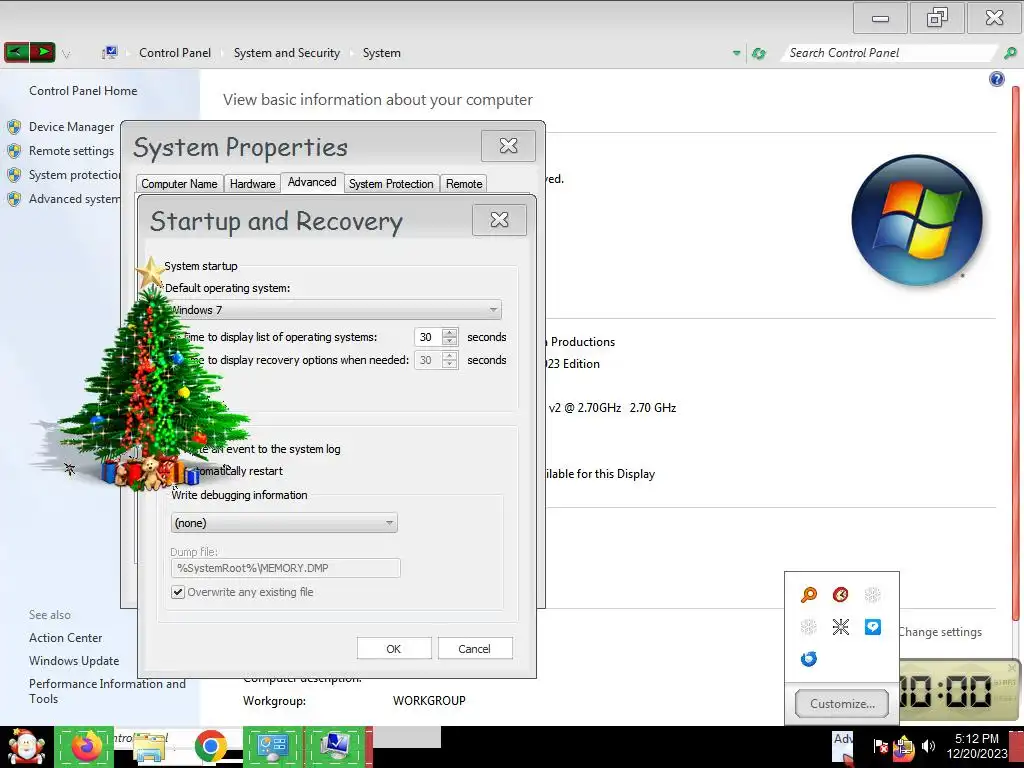Close the Startup and Recovery dialog
The image size is (1024, 768).
click(499, 220)
